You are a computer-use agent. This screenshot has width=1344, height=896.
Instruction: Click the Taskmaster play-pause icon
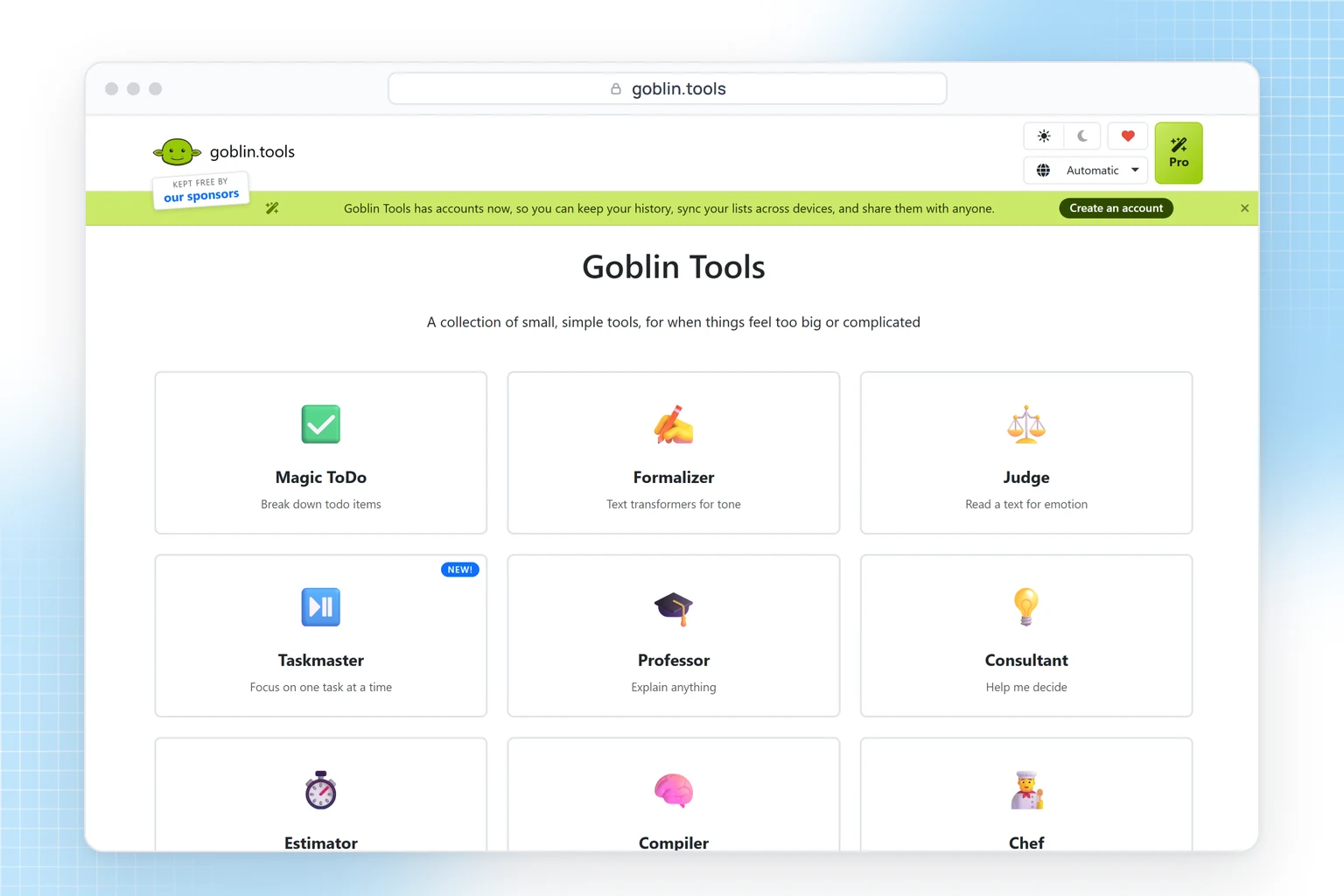(x=321, y=607)
